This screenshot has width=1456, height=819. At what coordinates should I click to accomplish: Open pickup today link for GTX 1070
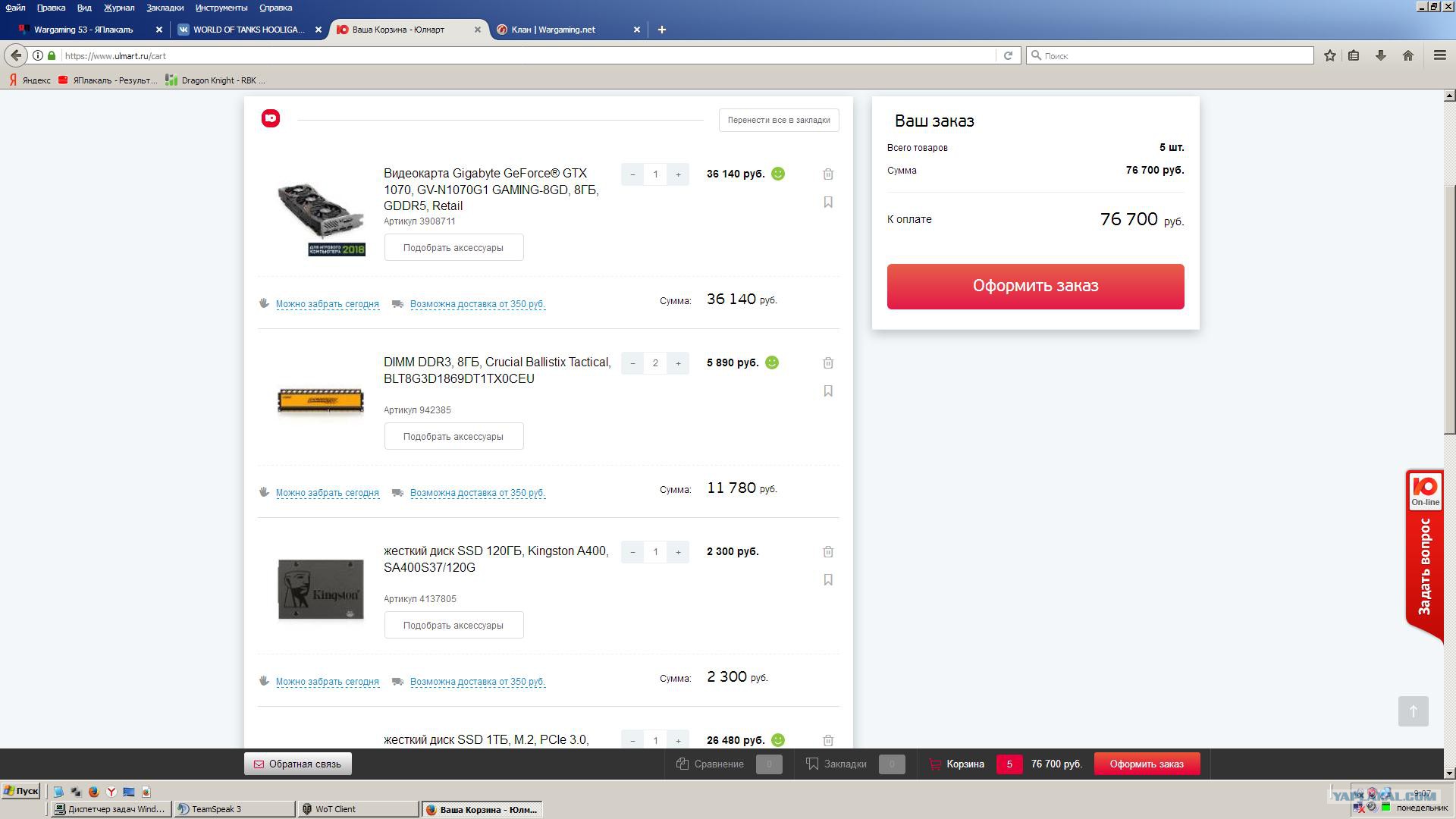coord(328,304)
